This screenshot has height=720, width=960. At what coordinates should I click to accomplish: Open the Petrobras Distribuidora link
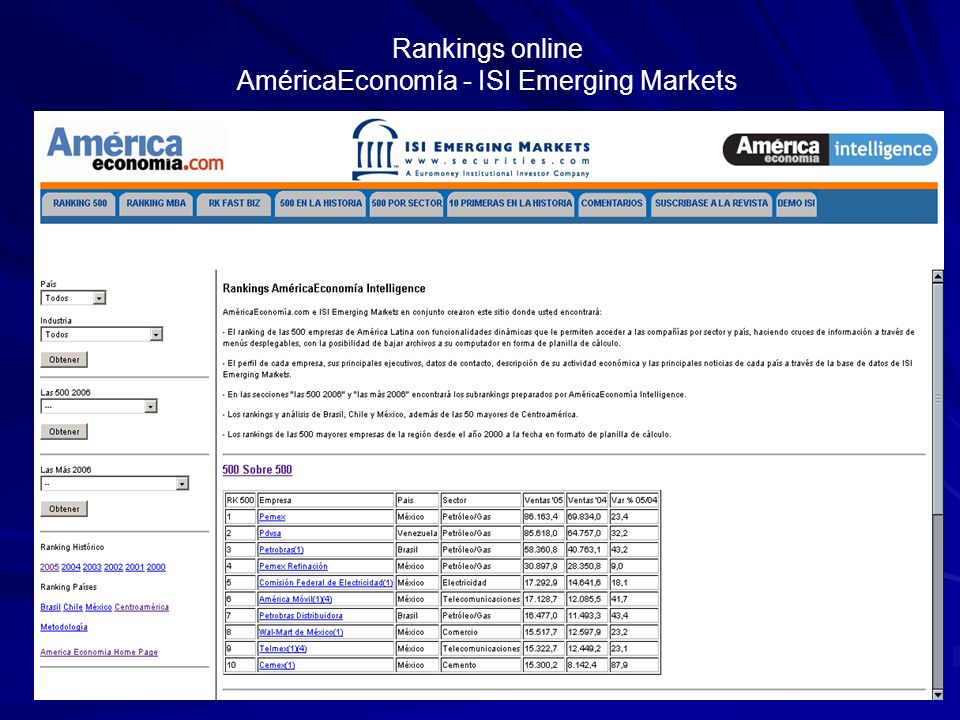pos(301,616)
